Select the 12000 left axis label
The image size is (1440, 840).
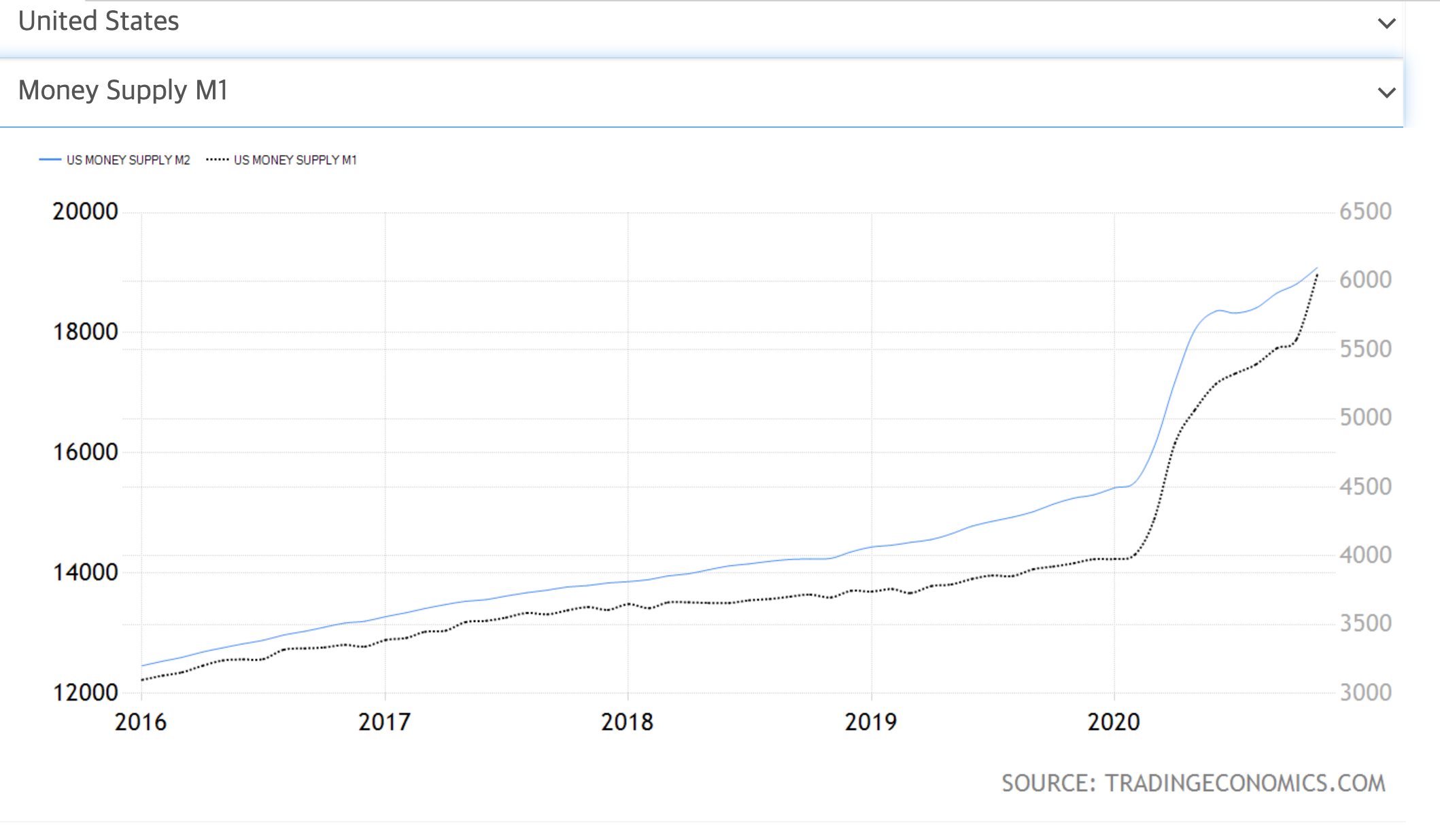coord(85,693)
